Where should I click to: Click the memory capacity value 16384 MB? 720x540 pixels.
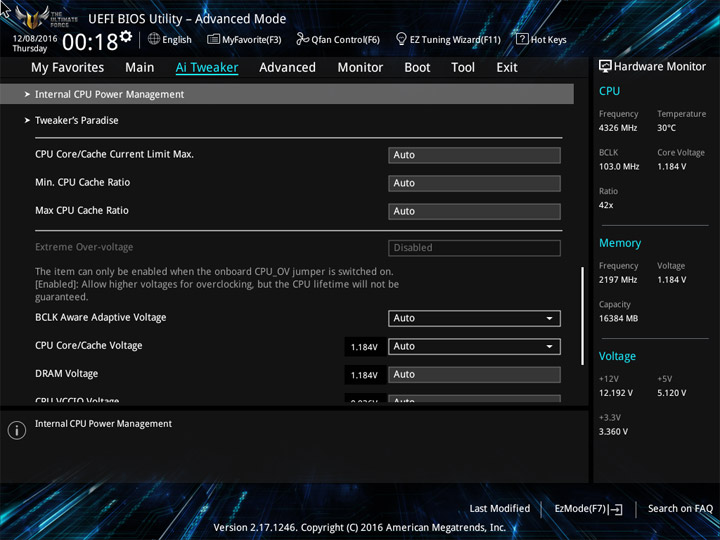pyautogui.click(x=618, y=318)
